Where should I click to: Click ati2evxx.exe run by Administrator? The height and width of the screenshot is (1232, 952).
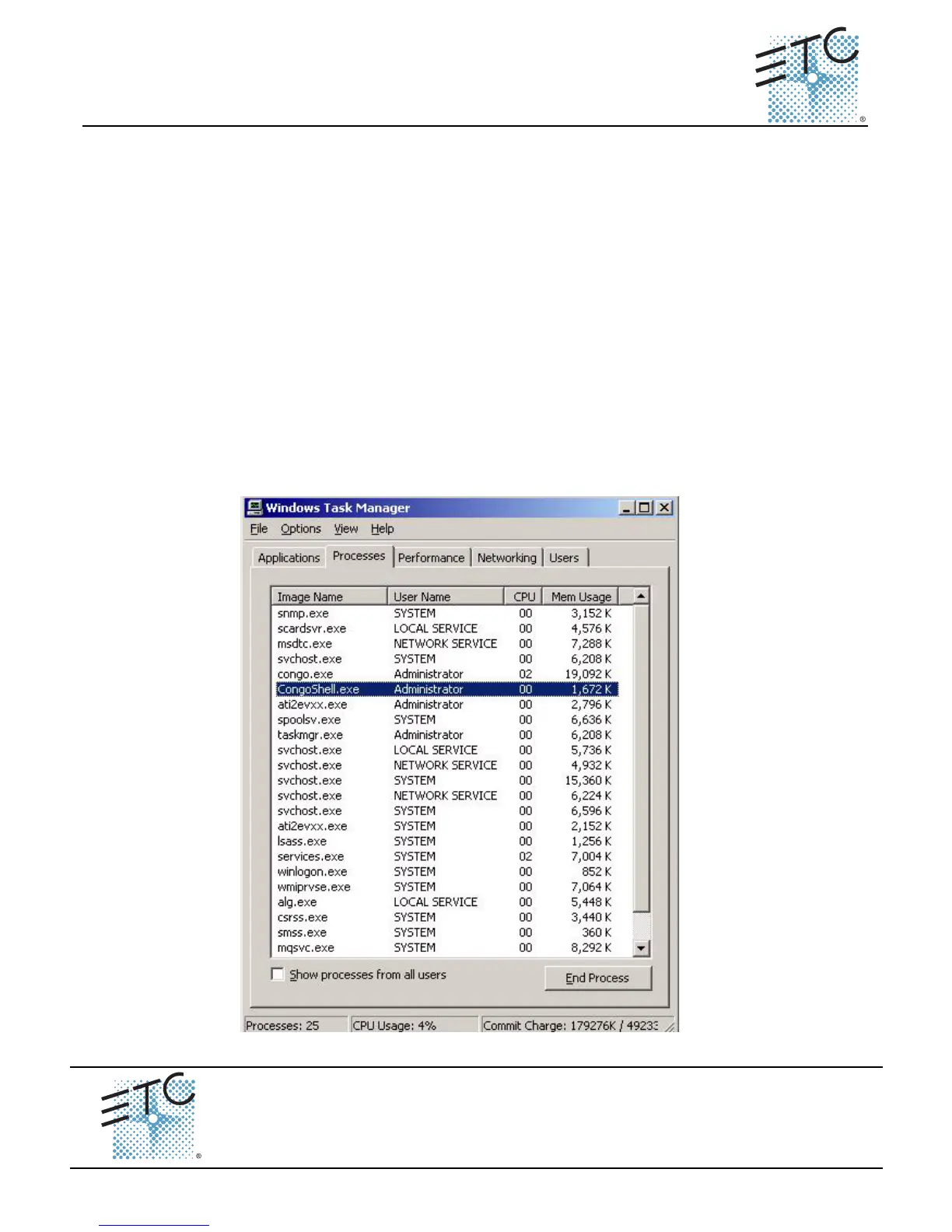tap(445, 704)
